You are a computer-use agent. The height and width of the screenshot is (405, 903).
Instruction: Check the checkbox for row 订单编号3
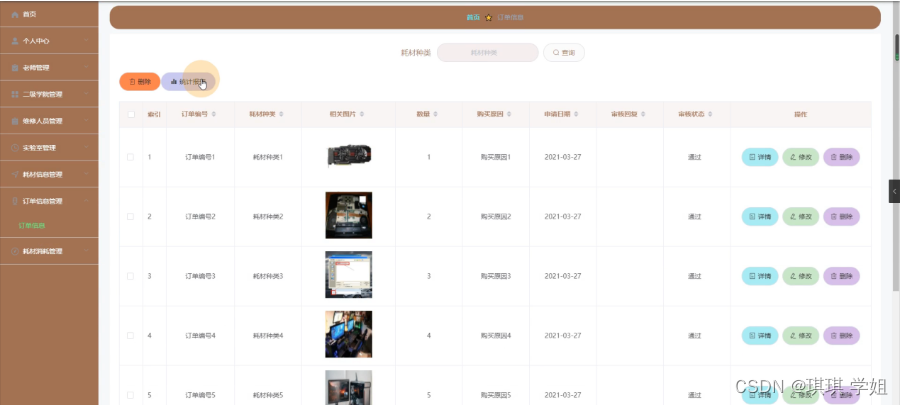131,276
